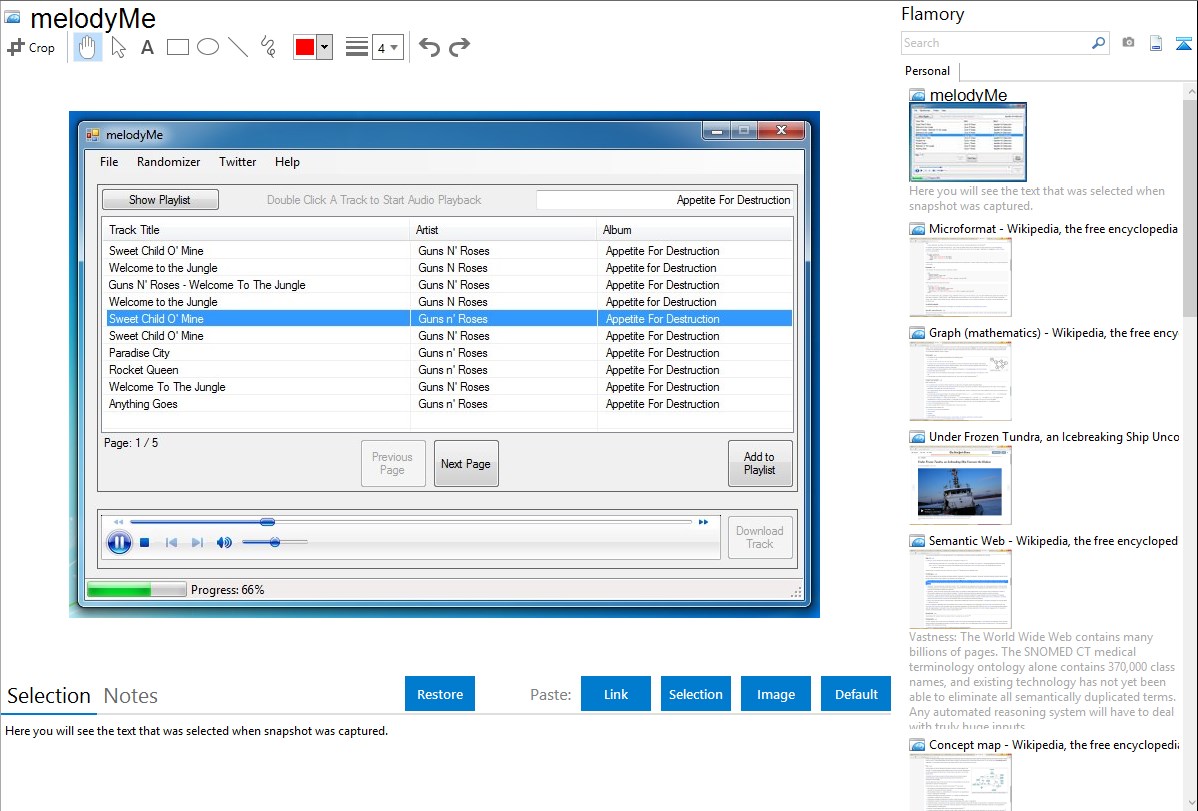
Task: Open the Semantic Web snapshot thumbnail
Action: pyautogui.click(x=960, y=589)
